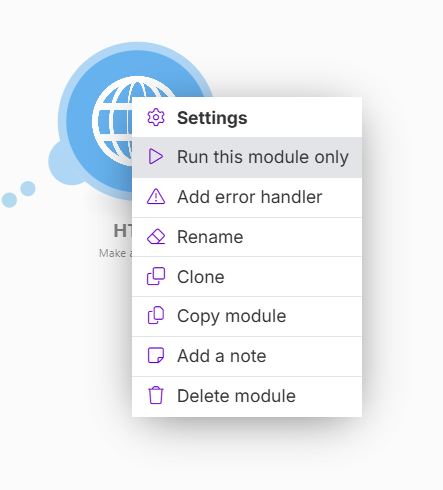Choose Add error handler menu entry

pyautogui.click(x=247, y=197)
